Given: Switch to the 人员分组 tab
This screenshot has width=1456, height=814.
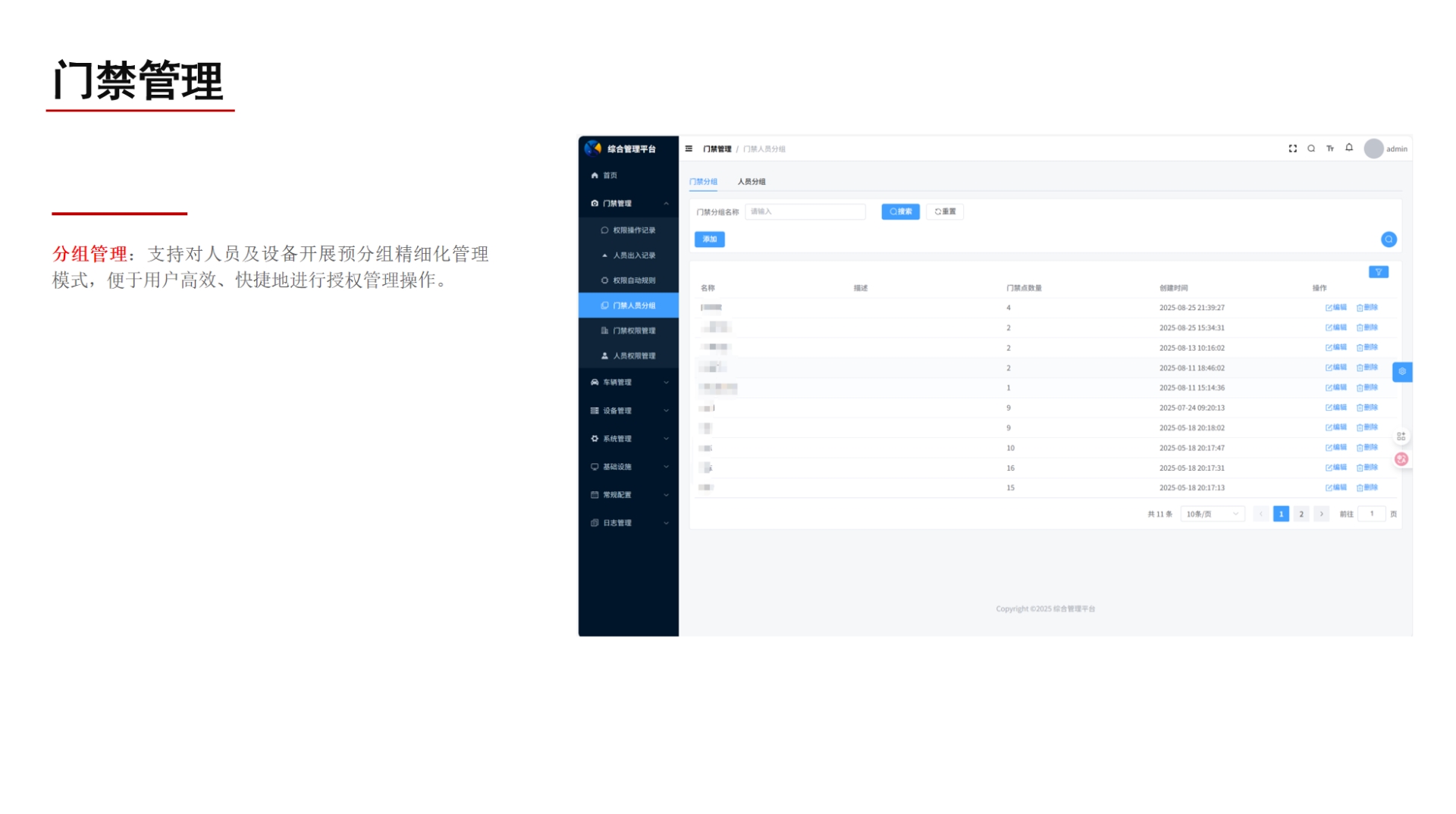Looking at the screenshot, I should (x=752, y=182).
